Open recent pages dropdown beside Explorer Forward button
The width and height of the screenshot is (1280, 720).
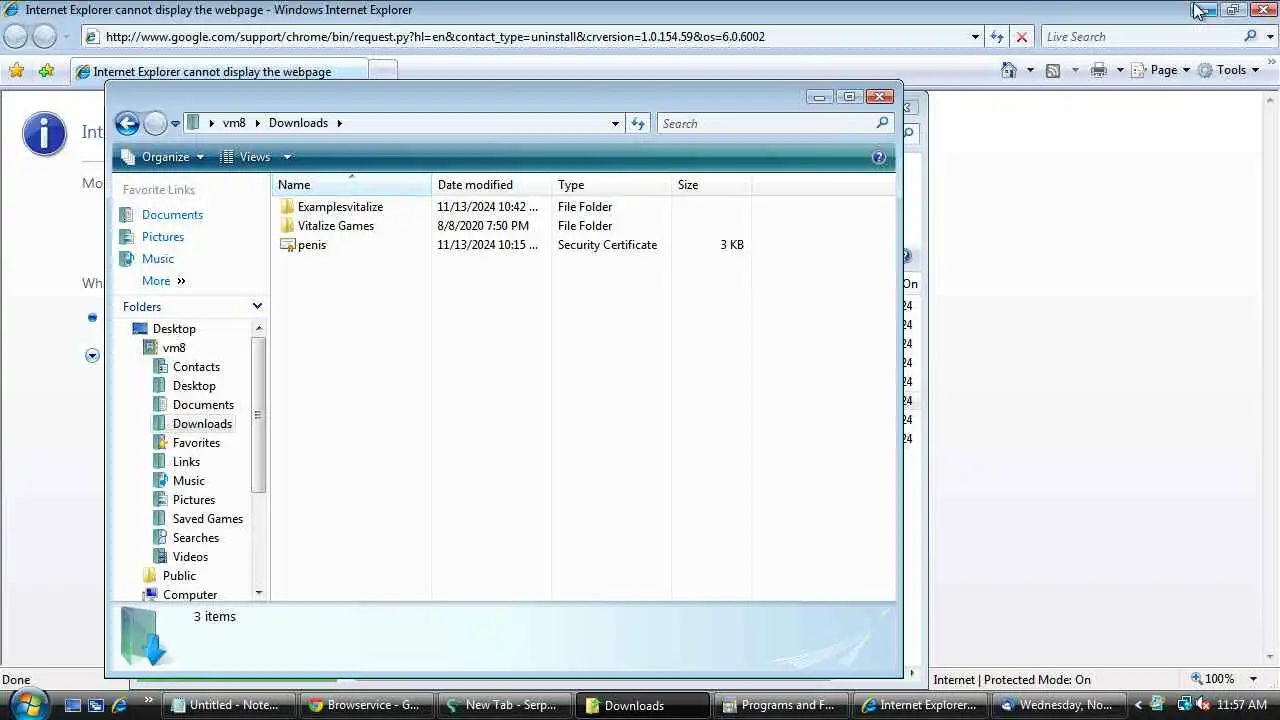tap(175, 124)
